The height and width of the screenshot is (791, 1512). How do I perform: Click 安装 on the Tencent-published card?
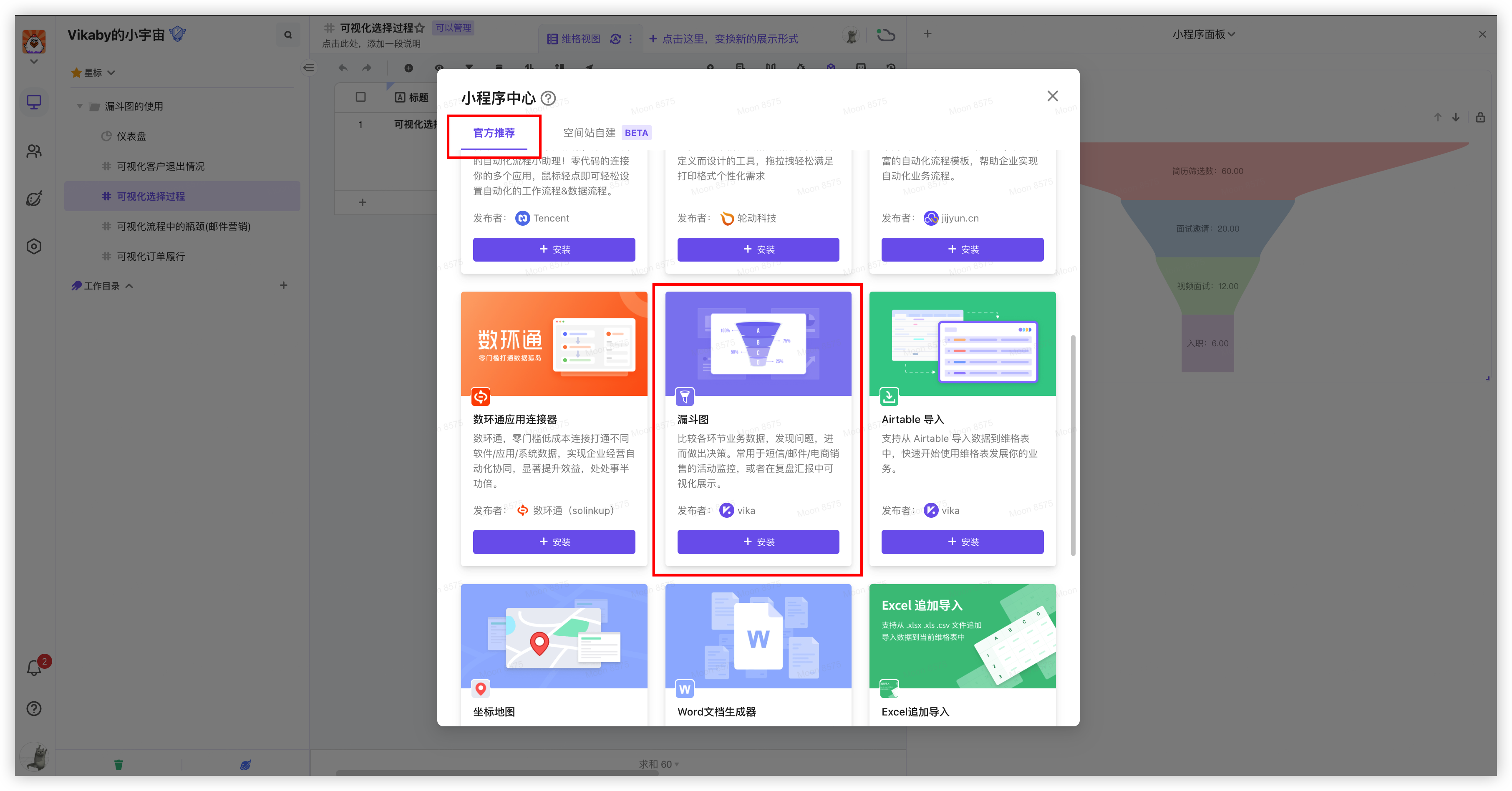pos(554,249)
